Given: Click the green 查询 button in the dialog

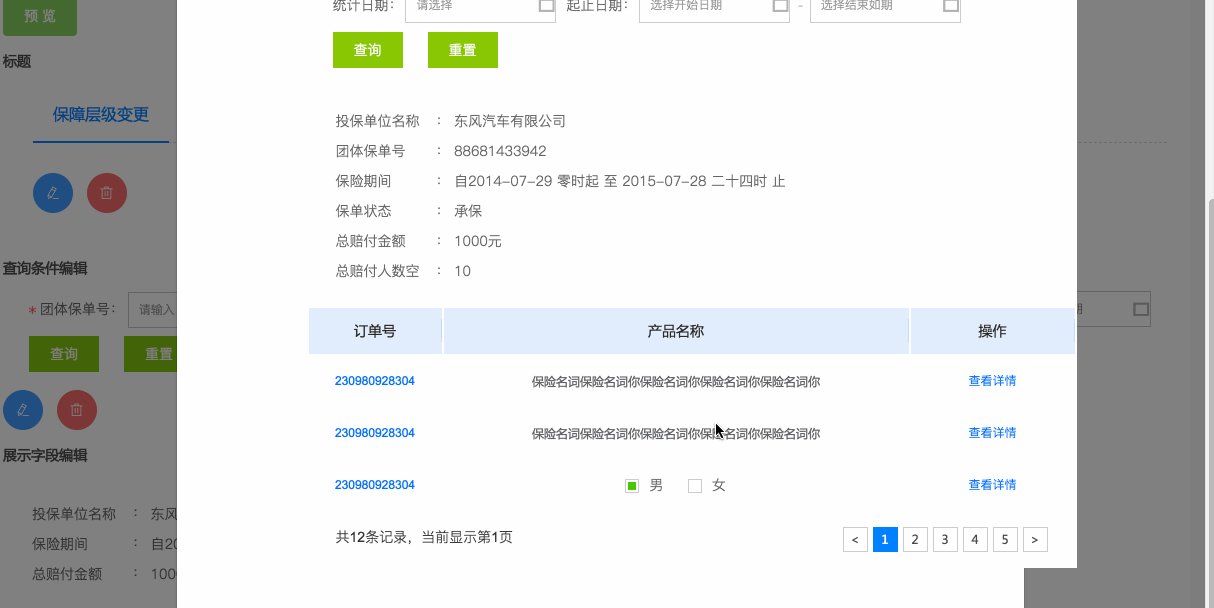Looking at the screenshot, I should coord(368,50).
